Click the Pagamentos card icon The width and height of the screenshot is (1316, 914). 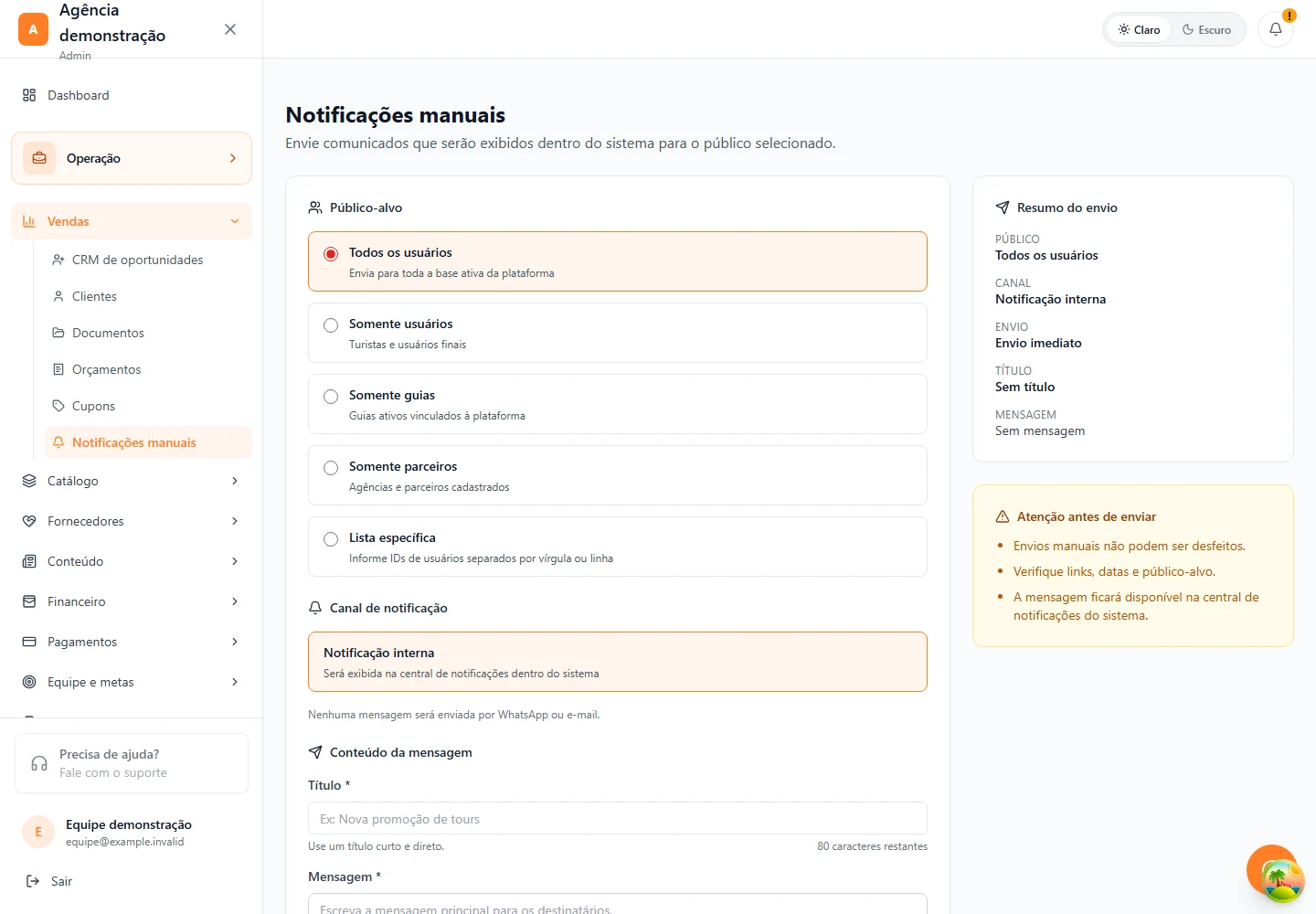[x=29, y=642]
